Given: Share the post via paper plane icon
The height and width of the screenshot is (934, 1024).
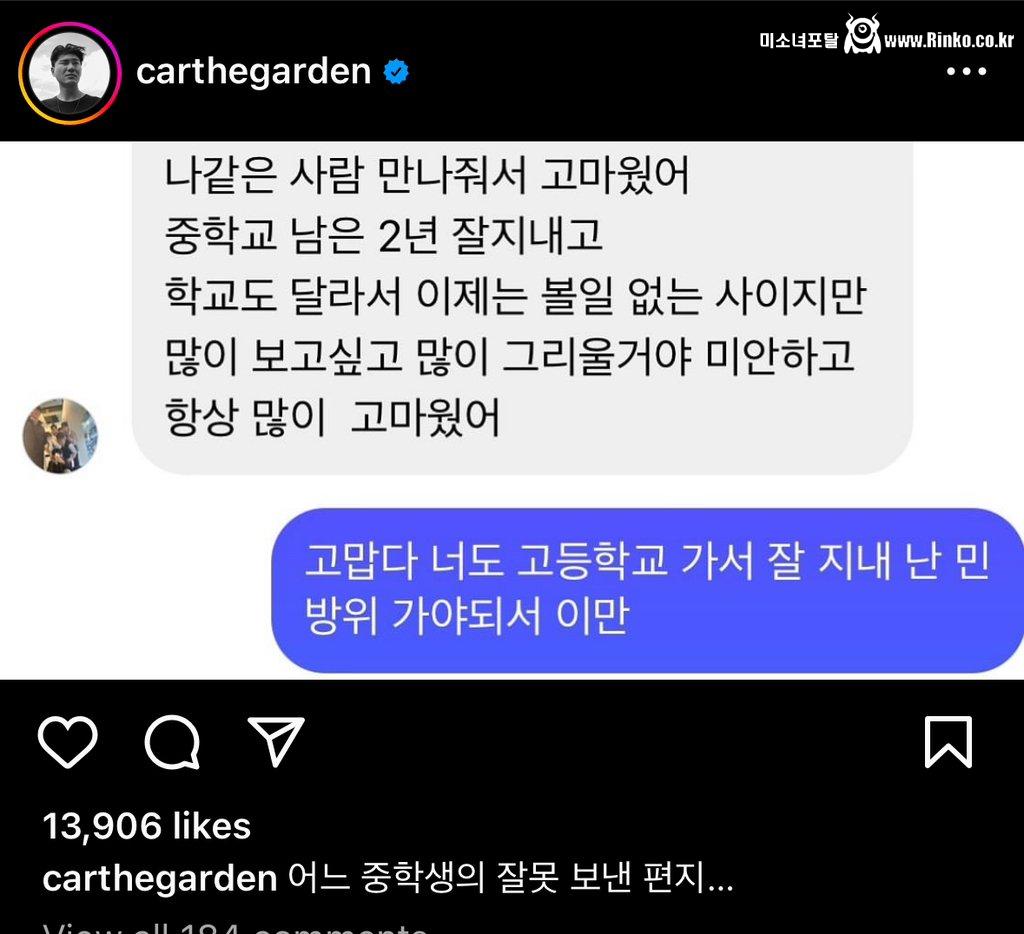Looking at the screenshot, I should coord(276,741).
